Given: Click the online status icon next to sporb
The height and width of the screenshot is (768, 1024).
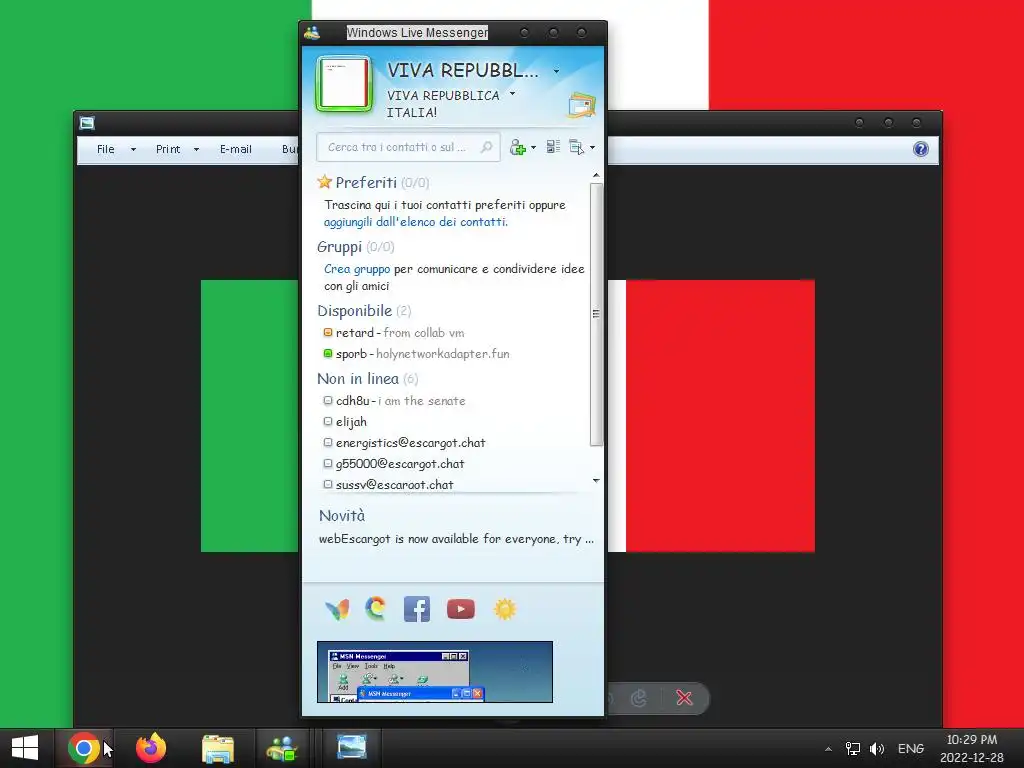Looking at the screenshot, I should 328,353.
